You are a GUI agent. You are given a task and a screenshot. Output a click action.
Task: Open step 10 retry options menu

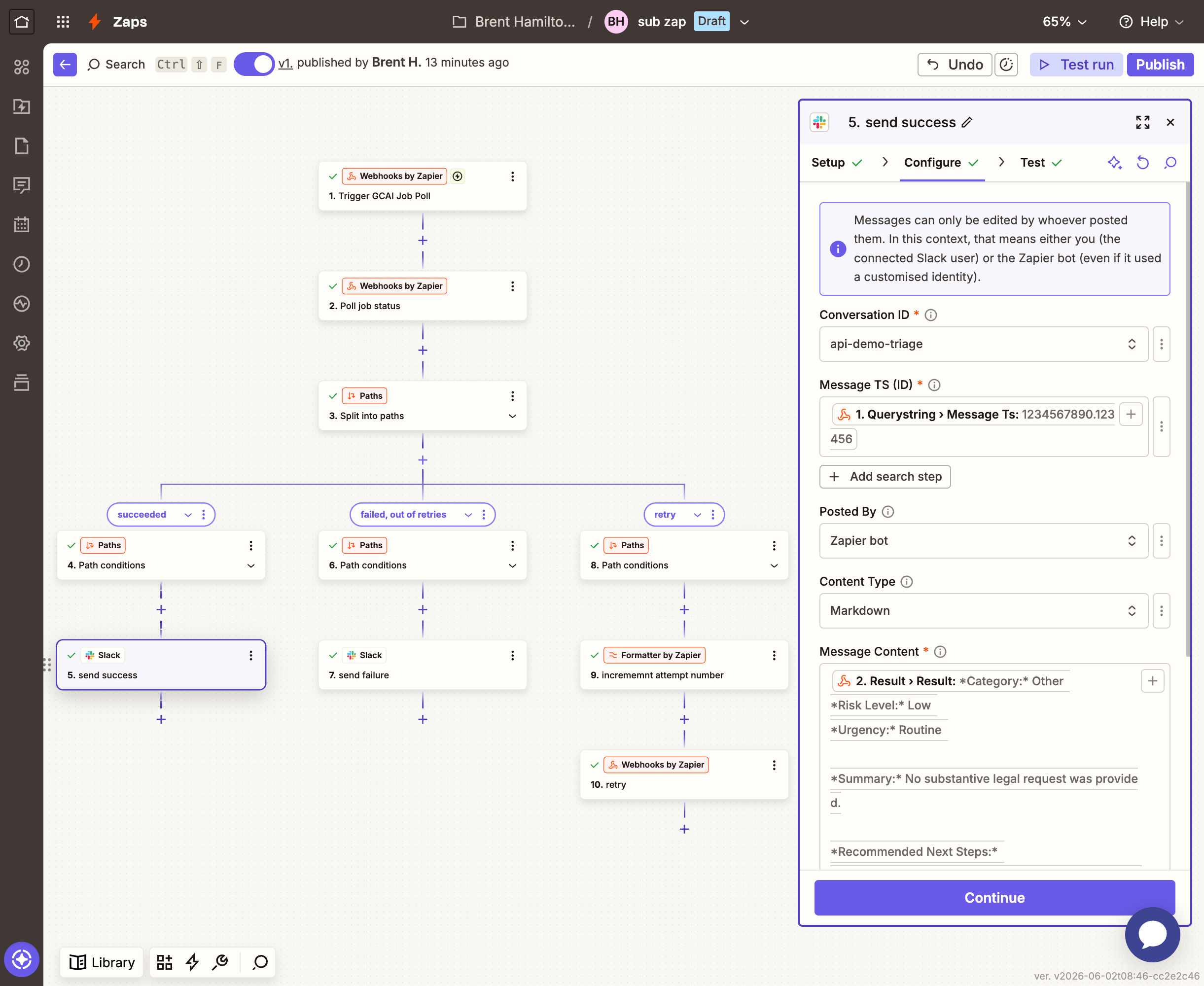coord(774,765)
